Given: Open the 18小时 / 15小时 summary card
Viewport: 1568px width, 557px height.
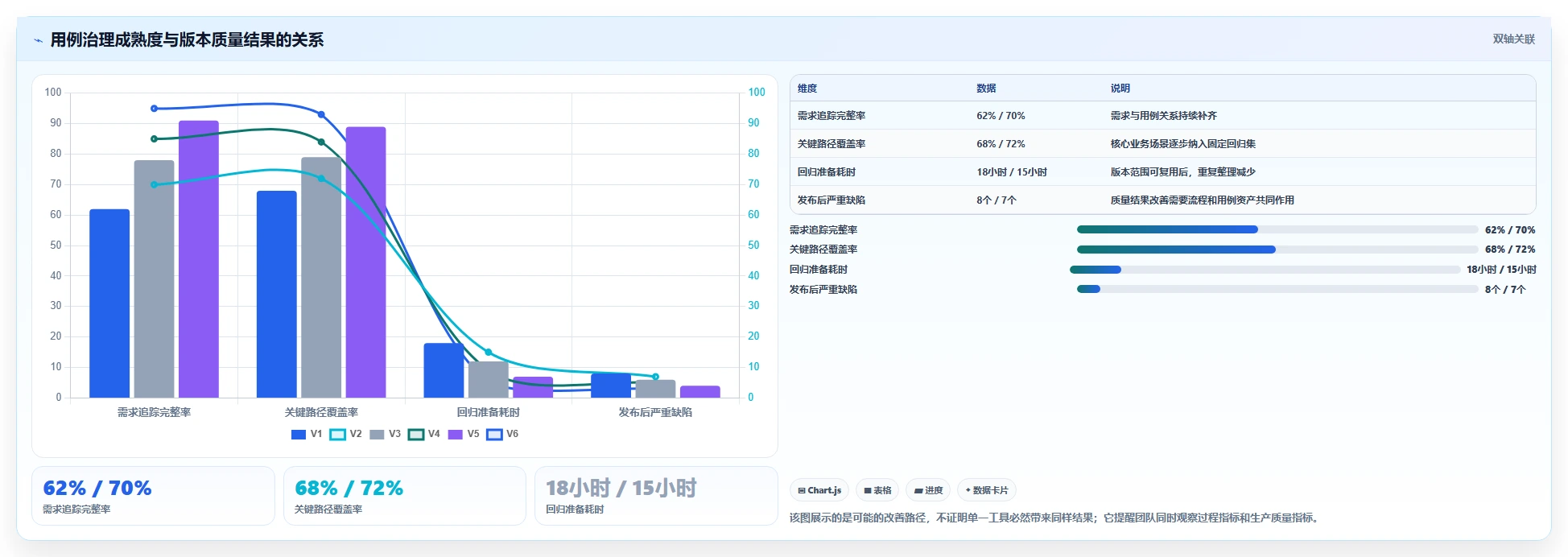Looking at the screenshot, I should [656, 496].
